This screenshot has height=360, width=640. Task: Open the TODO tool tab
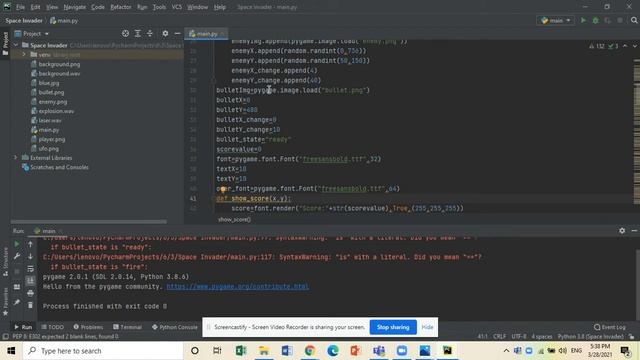(53, 327)
